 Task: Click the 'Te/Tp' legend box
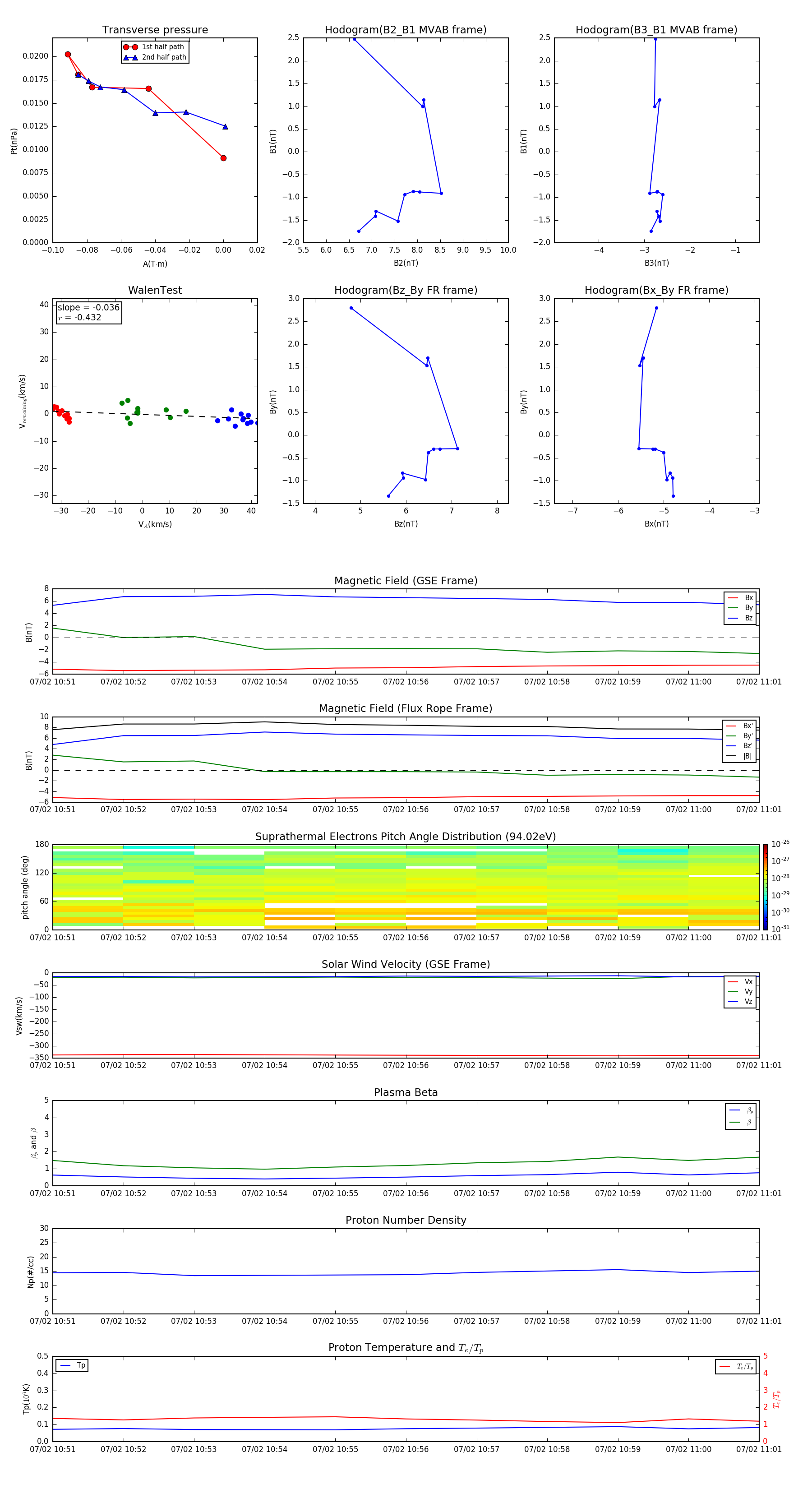(736, 1366)
